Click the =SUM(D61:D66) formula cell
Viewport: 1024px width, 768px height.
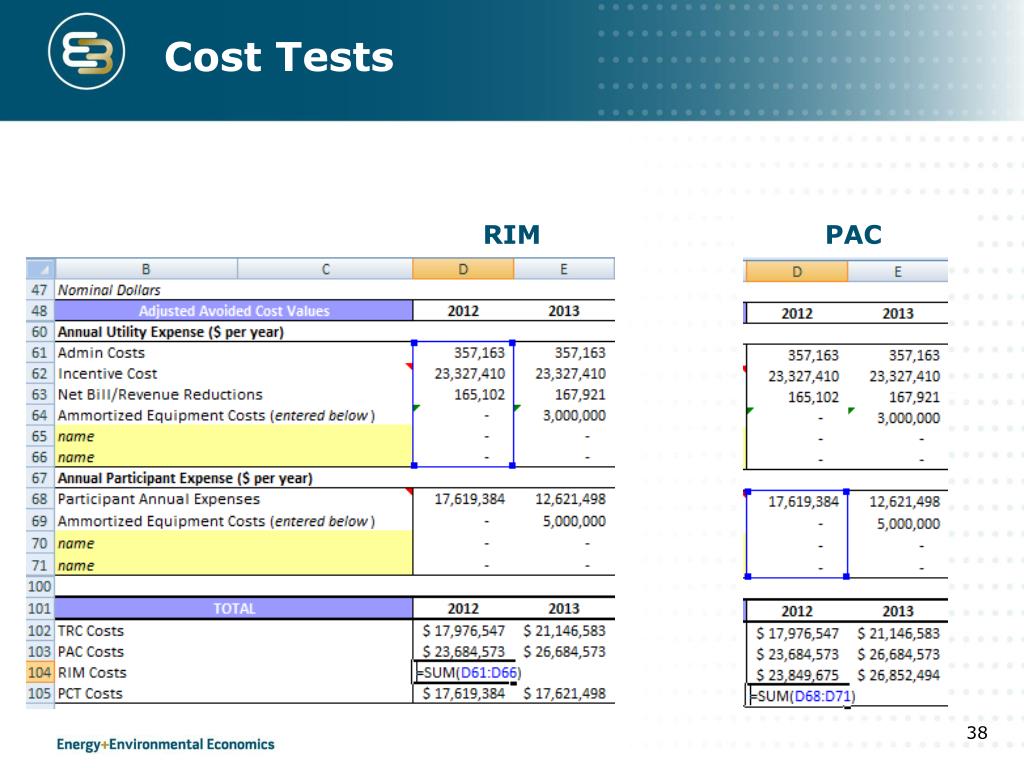point(467,673)
